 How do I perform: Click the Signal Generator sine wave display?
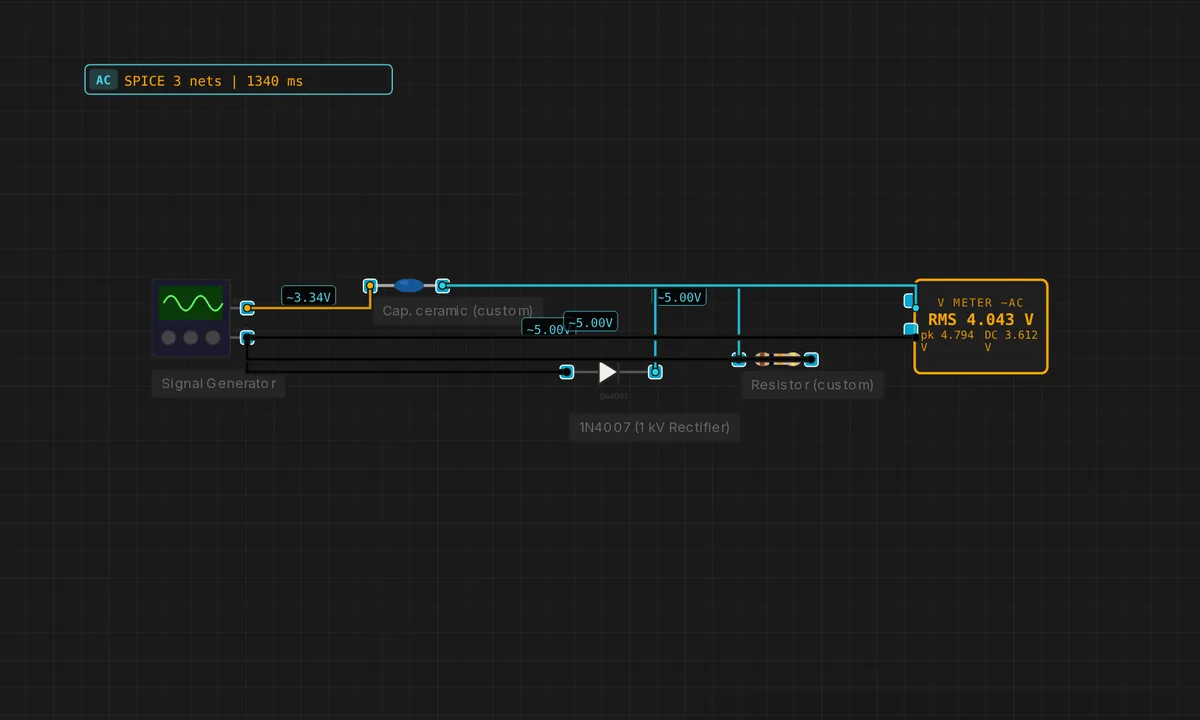click(192, 303)
